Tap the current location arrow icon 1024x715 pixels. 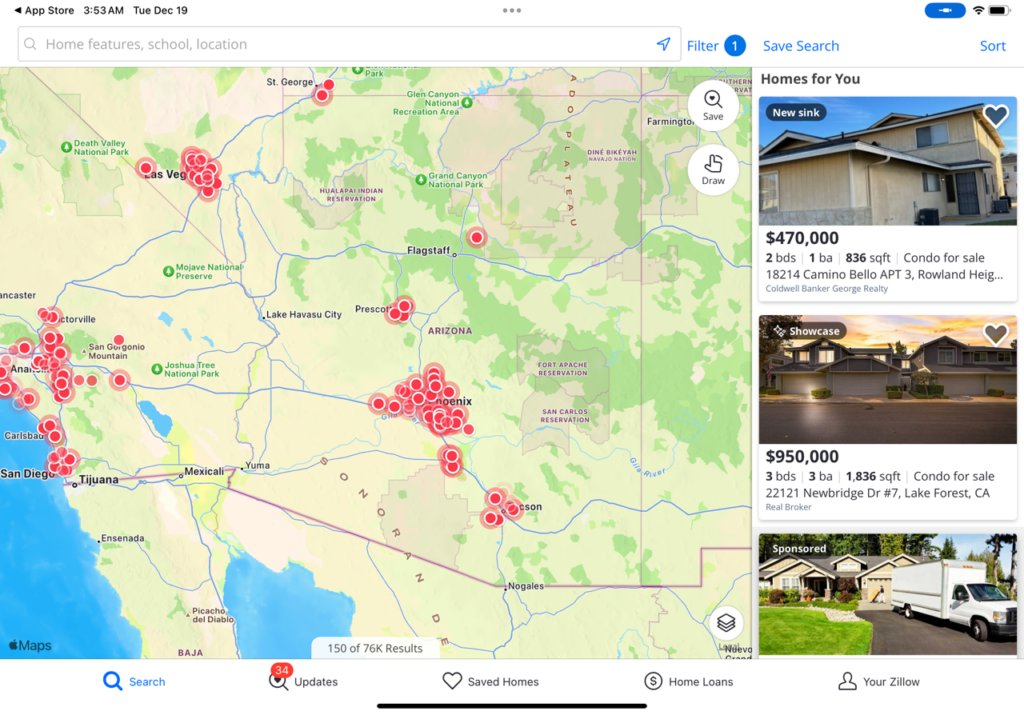(x=664, y=44)
